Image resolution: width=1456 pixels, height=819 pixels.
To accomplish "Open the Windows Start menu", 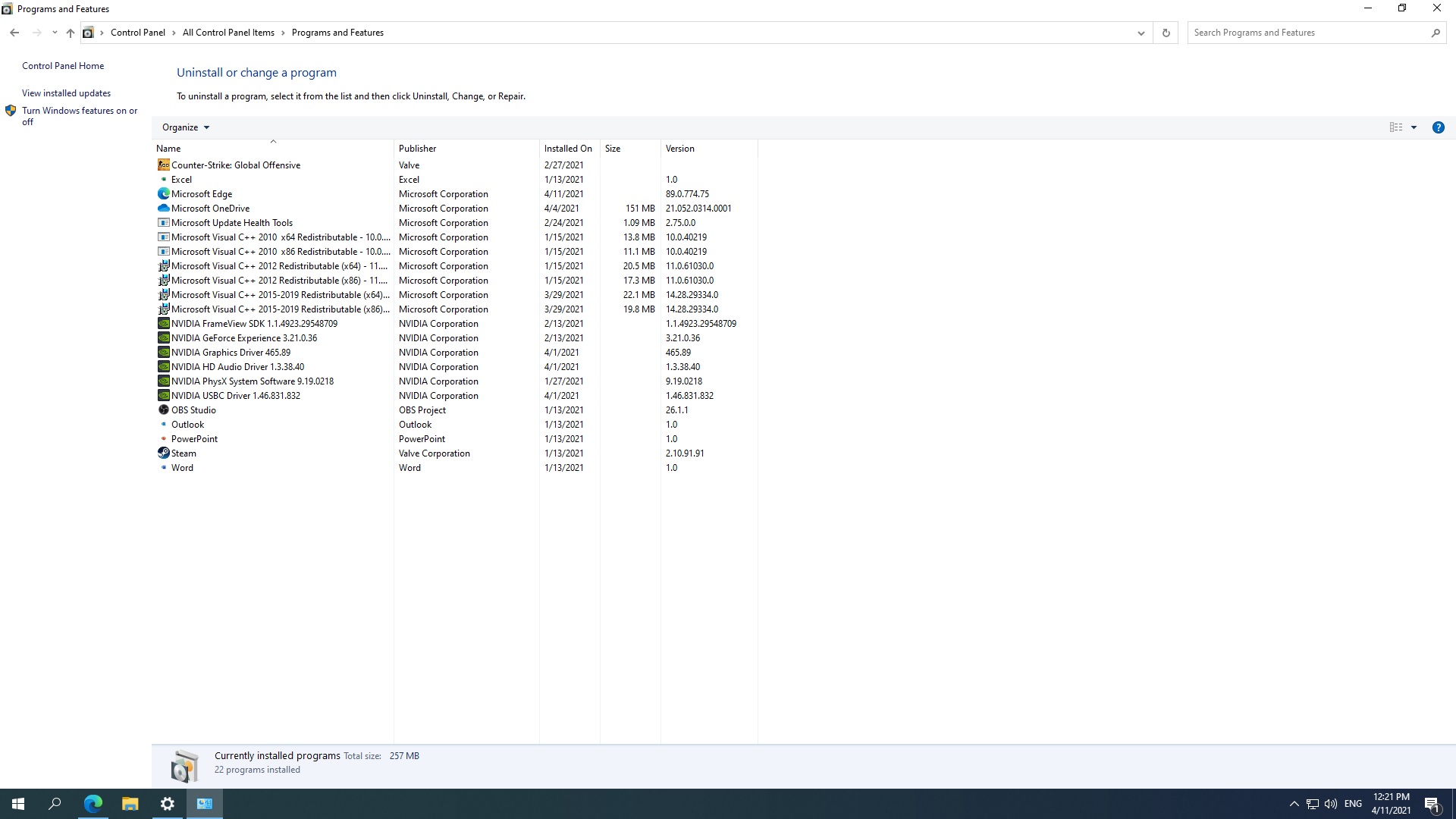I will [x=18, y=804].
